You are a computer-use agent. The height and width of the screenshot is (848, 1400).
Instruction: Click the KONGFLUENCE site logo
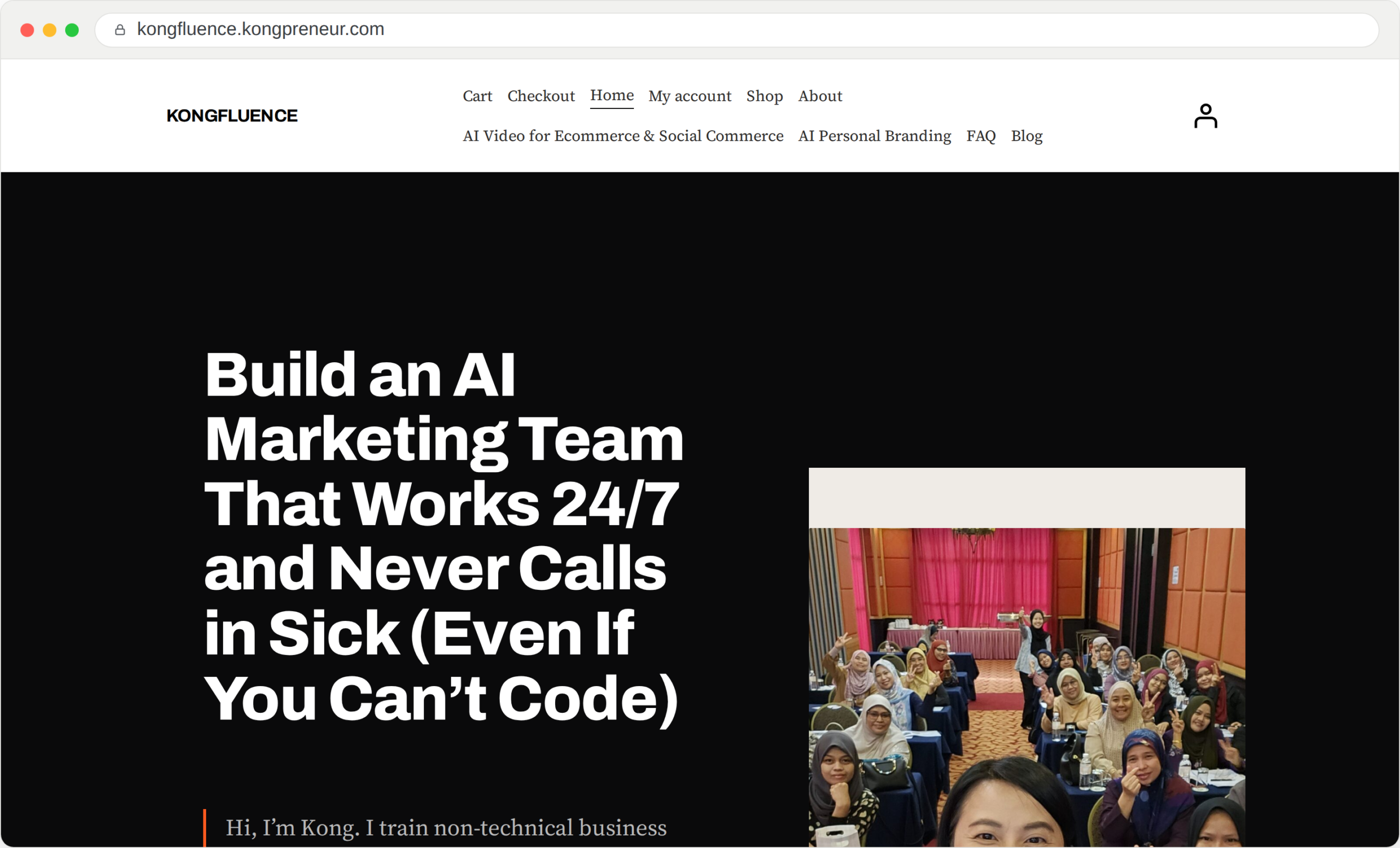click(232, 116)
